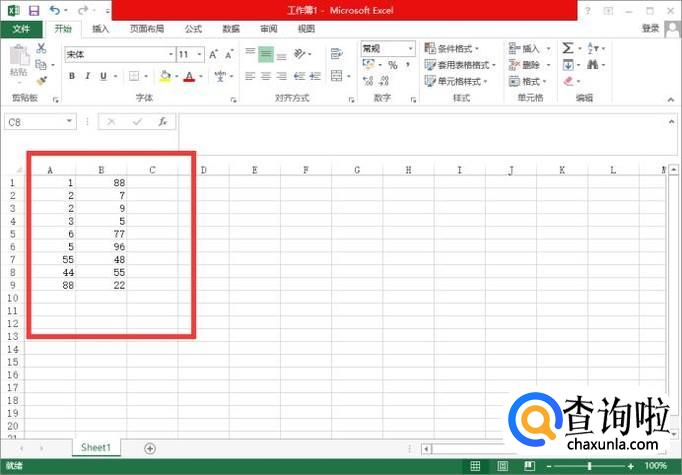Viewport: 682px width, 475px height.
Task: Toggle middle vertical alignment
Action: (266, 54)
